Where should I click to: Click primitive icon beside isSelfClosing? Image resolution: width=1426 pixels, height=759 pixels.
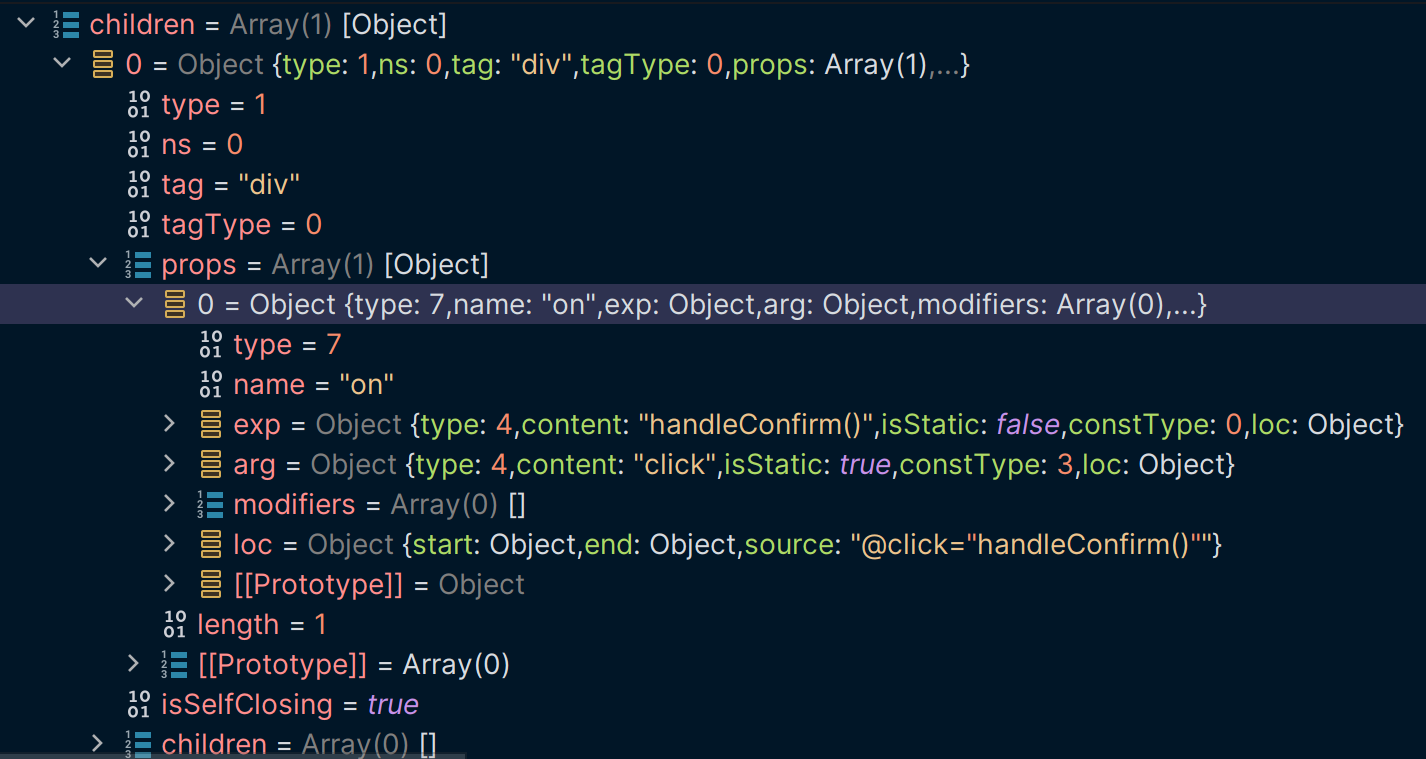pos(139,704)
